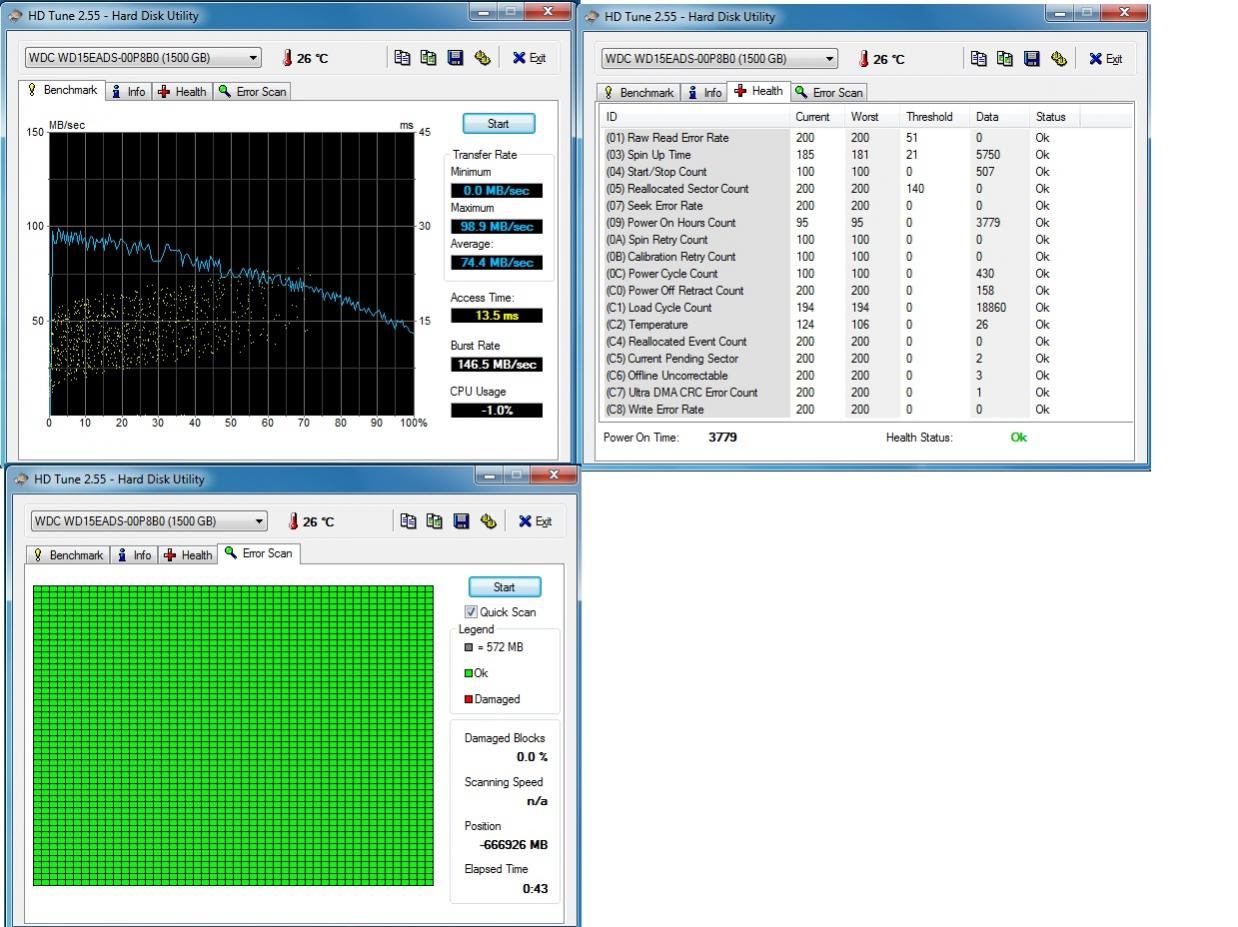The width and height of the screenshot is (1238, 927).
Task: Switch to Benchmark tab in Health window
Action: 639,93
